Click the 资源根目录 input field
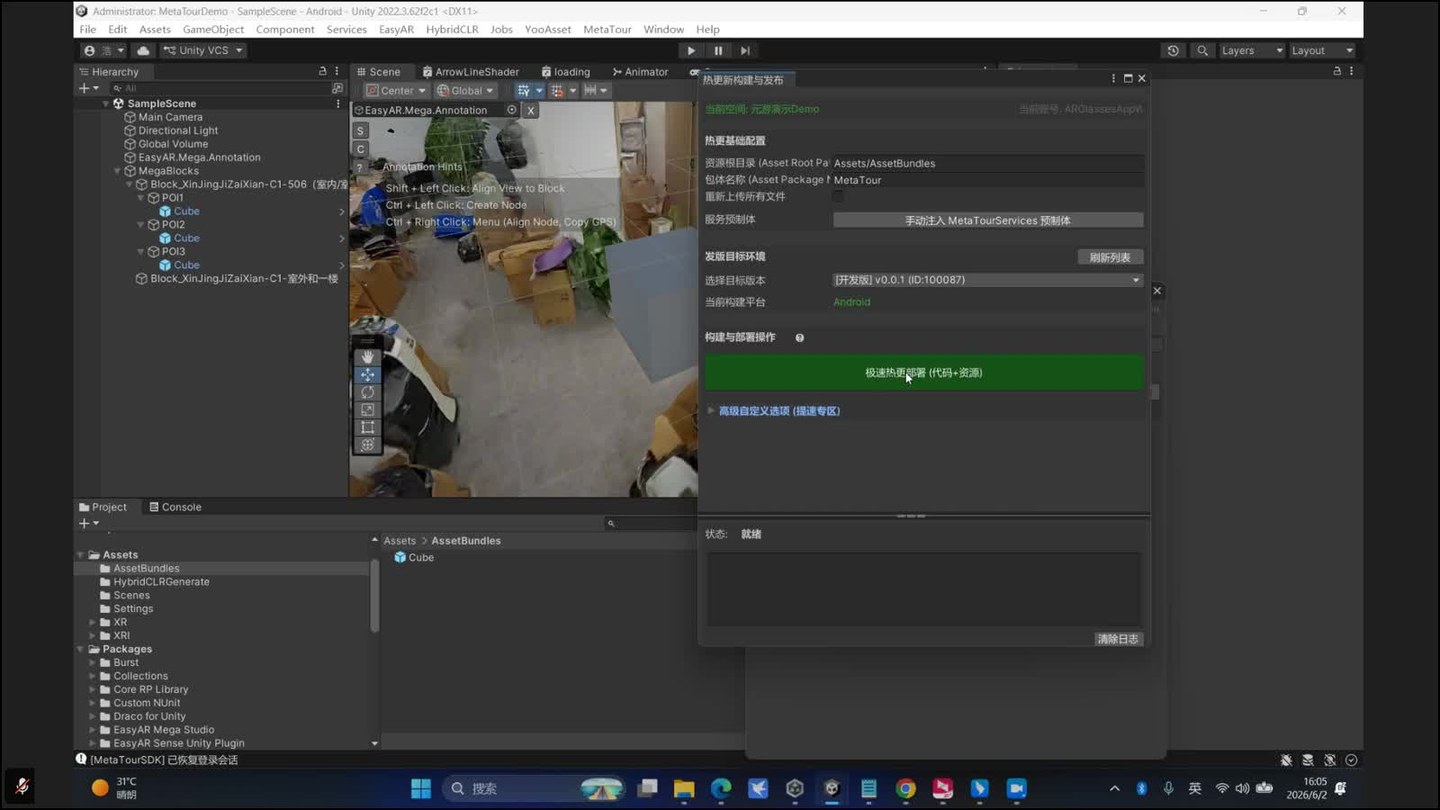This screenshot has height=810, width=1440. (x=988, y=163)
